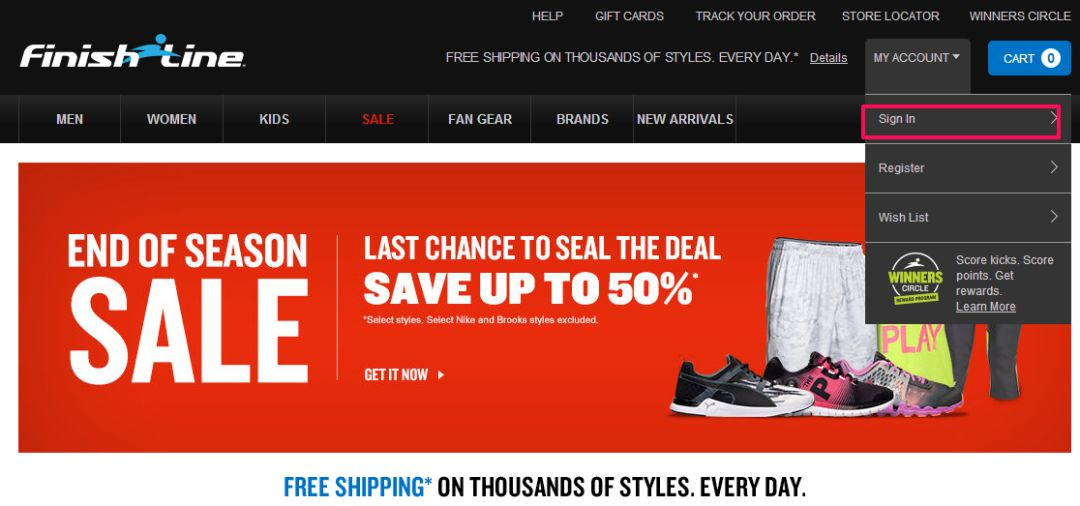Click the cart item count badge
The width and height of the screenshot is (1080, 506).
click(1050, 59)
